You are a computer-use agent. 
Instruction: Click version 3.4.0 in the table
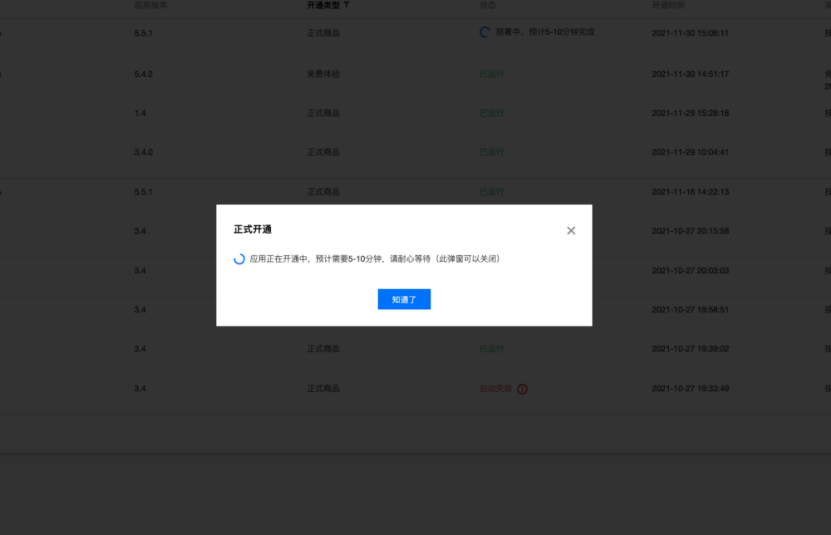[x=143, y=152]
